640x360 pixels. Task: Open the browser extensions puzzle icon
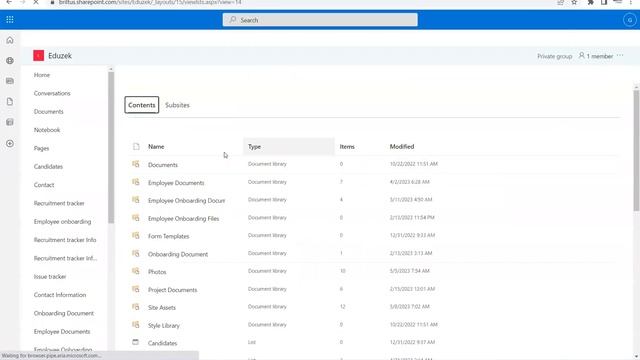coord(590,2)
